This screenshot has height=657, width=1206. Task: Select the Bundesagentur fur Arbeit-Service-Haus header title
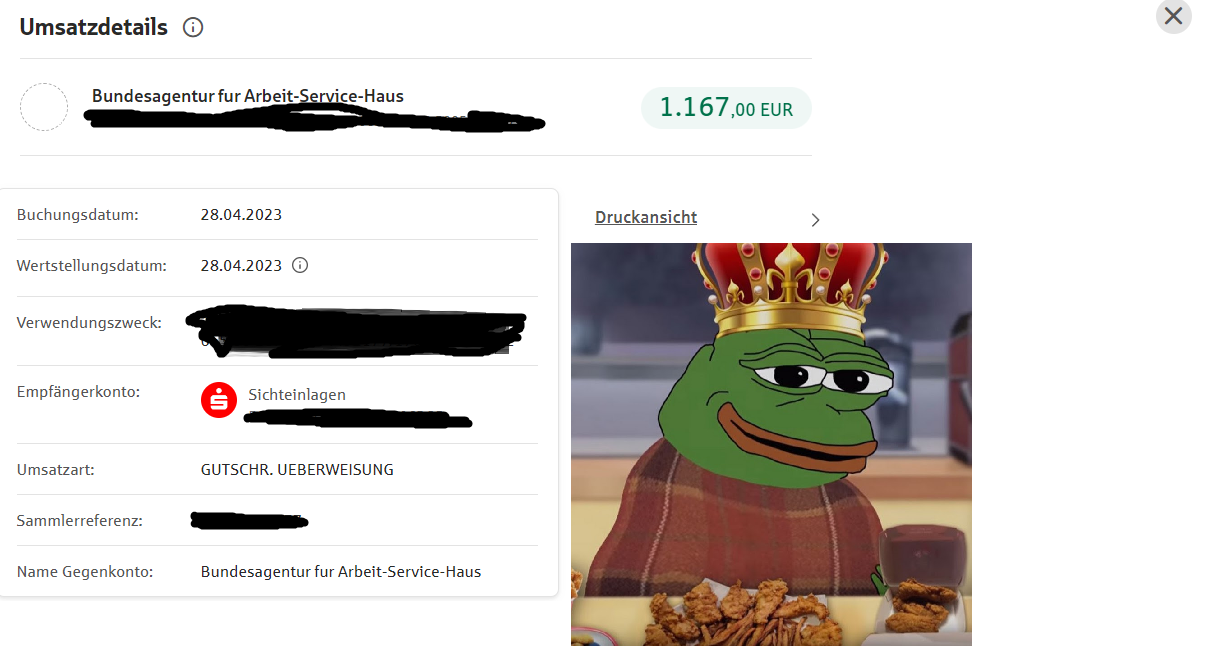tap(248, 96)
